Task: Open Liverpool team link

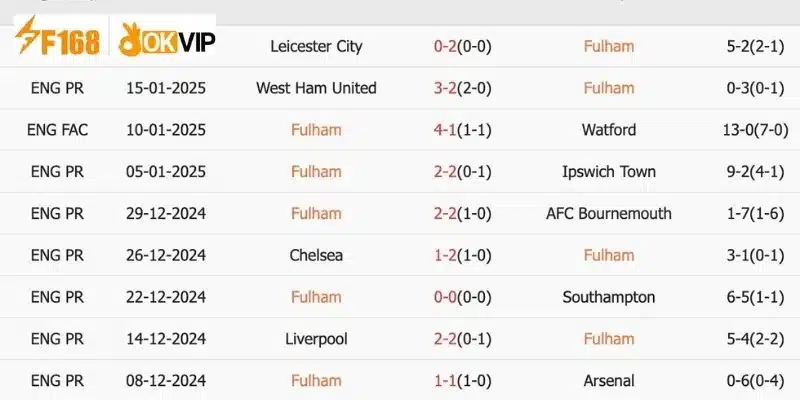Action: point(316,339)
